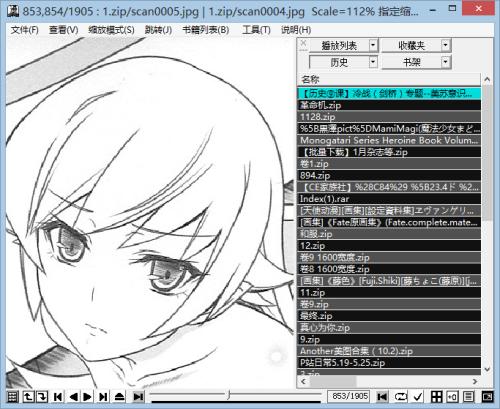This screenshot has height=409, width=500.
Task: Click the eject icon in bottom toolbar
Action: [119, 397]
